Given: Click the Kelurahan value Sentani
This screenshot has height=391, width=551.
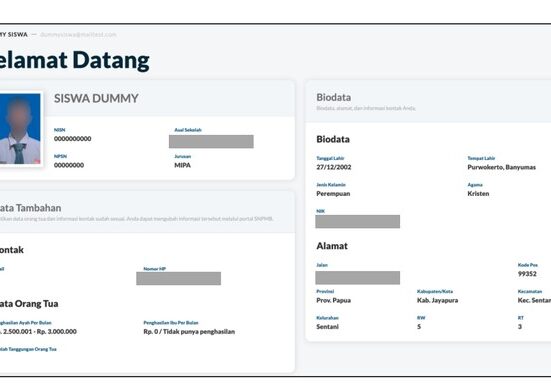Looking at the screenshot, I should (327, 327).
